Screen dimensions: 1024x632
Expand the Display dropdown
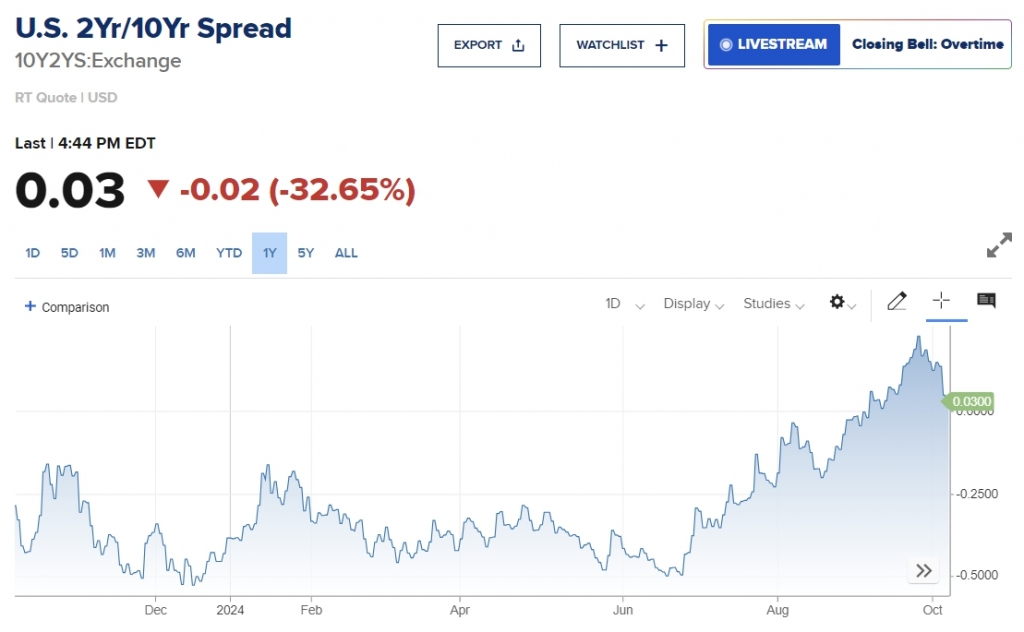[693, 304]
